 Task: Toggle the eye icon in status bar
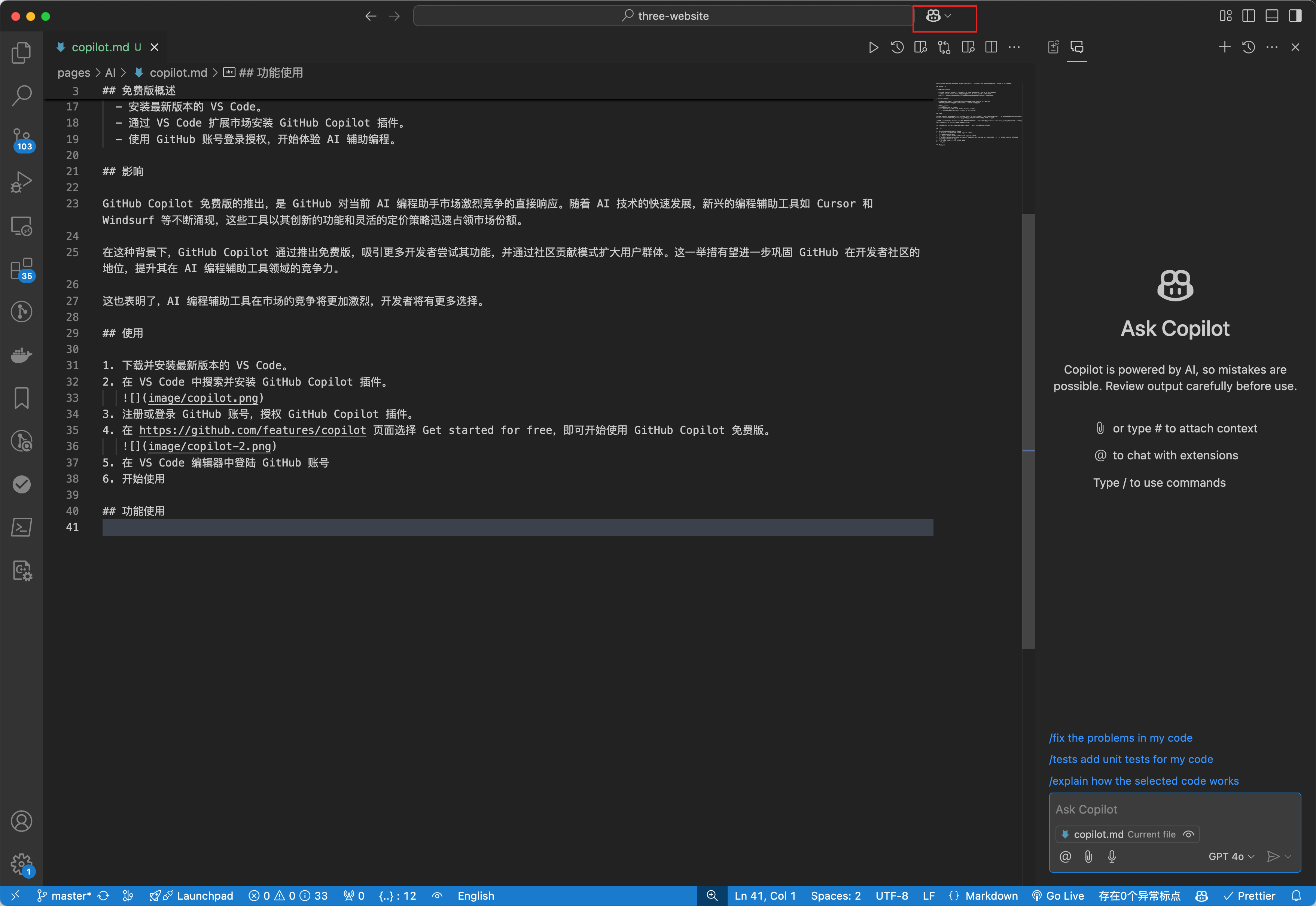437,896
